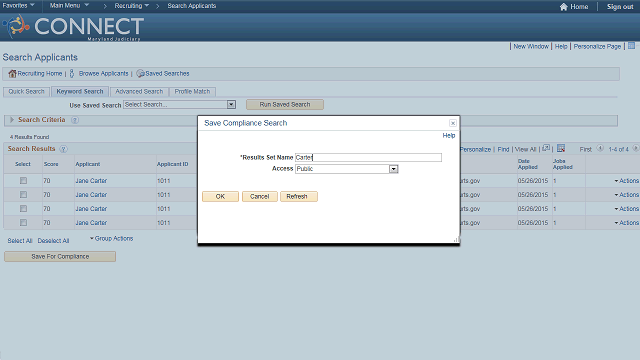Viewport: 640px width, 360px height.
Task: Tick the checkbox in the first result row
Action: coord(23,180)
